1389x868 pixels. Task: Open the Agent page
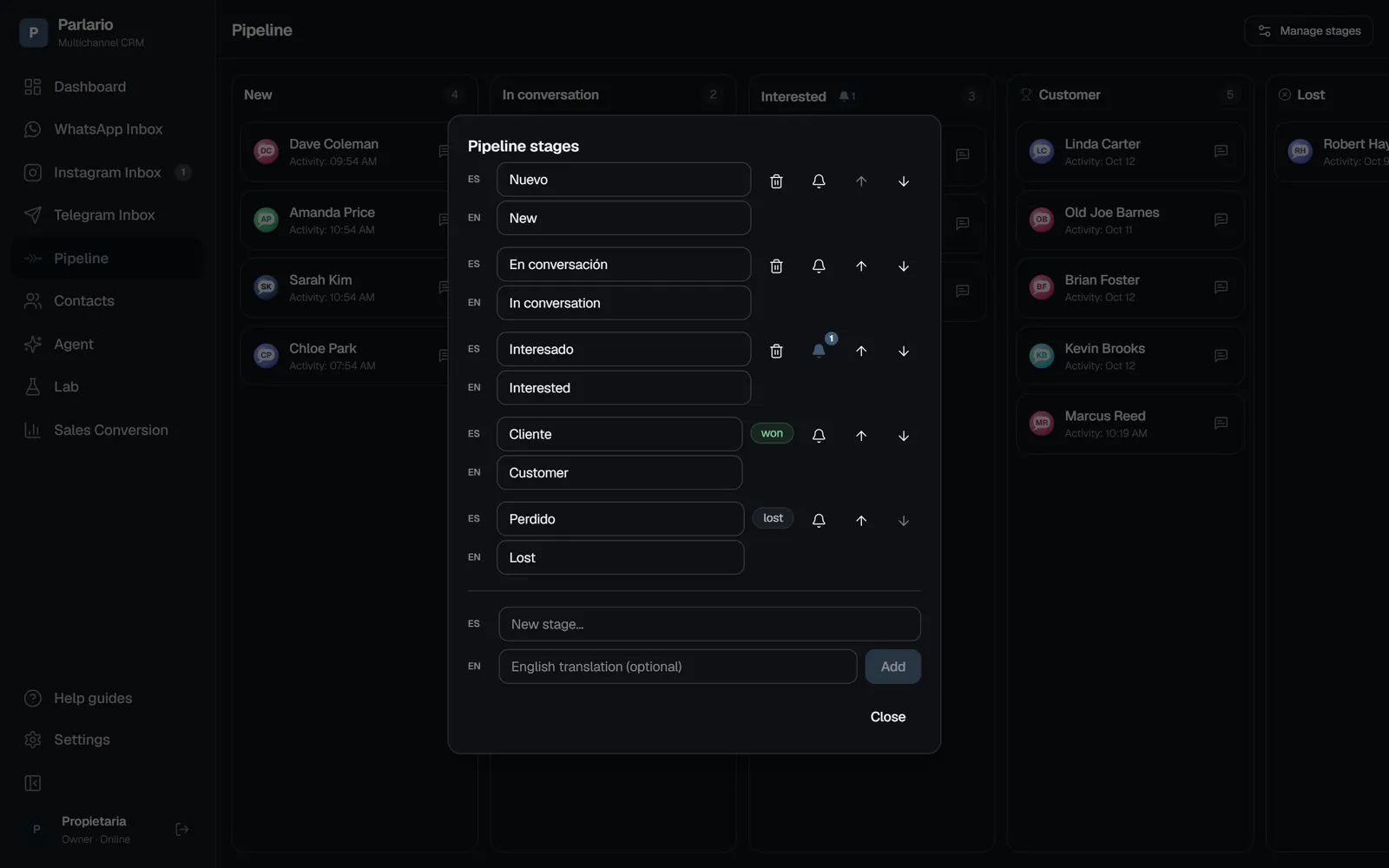click(108, 345)
